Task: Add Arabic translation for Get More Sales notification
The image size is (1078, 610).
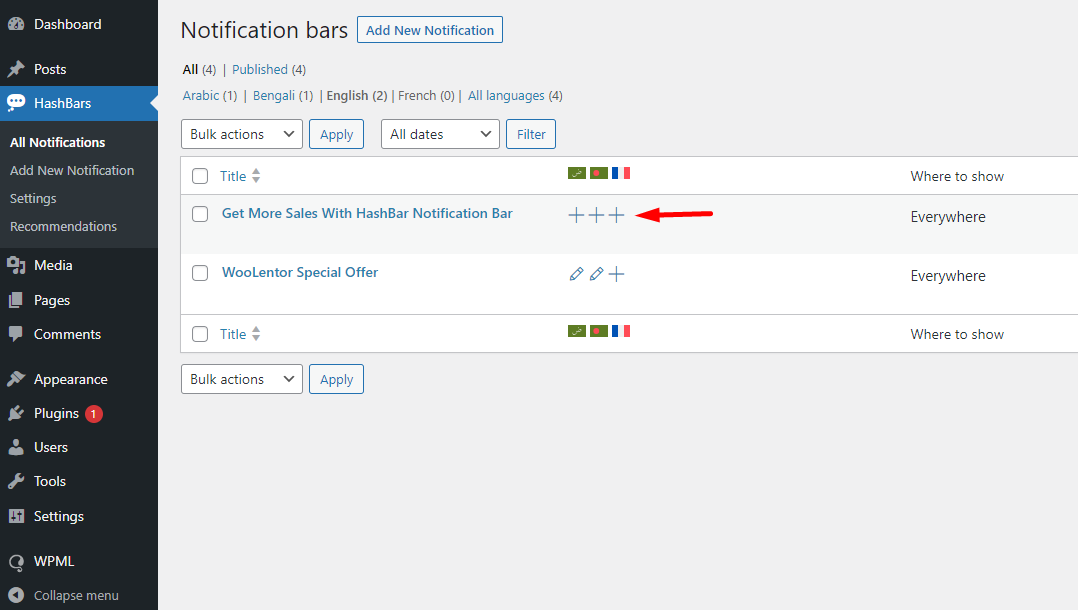Action: point(576,215)
